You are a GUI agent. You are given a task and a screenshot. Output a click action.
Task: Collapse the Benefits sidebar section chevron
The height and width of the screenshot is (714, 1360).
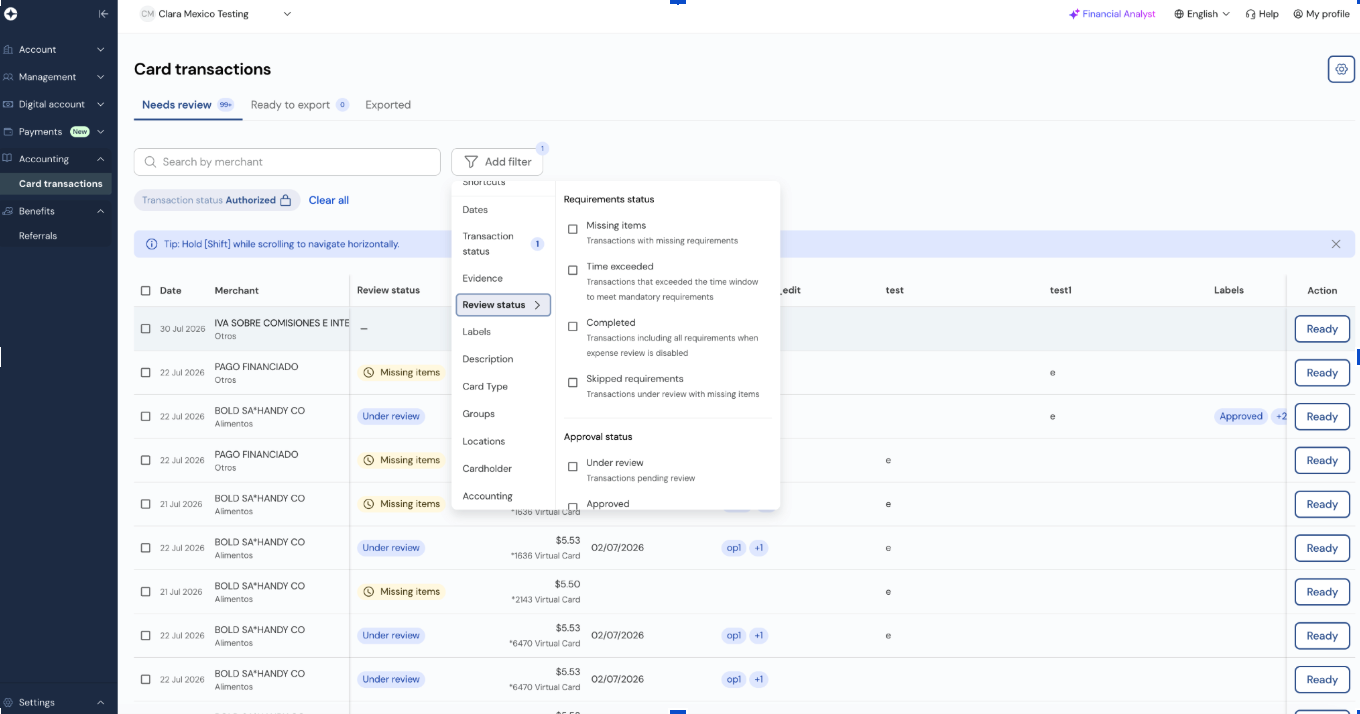(100, 211)
